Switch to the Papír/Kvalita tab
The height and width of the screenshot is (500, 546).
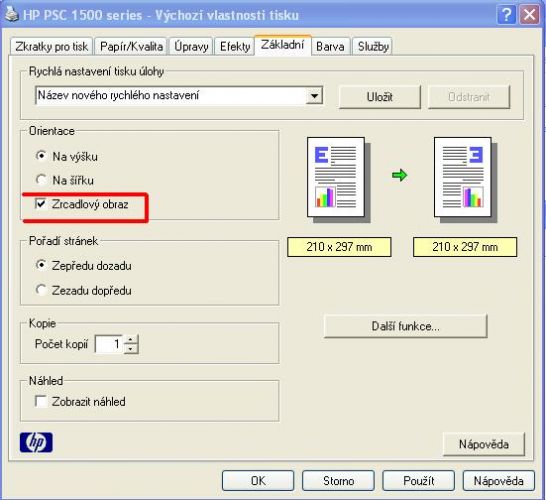(131, 46)
